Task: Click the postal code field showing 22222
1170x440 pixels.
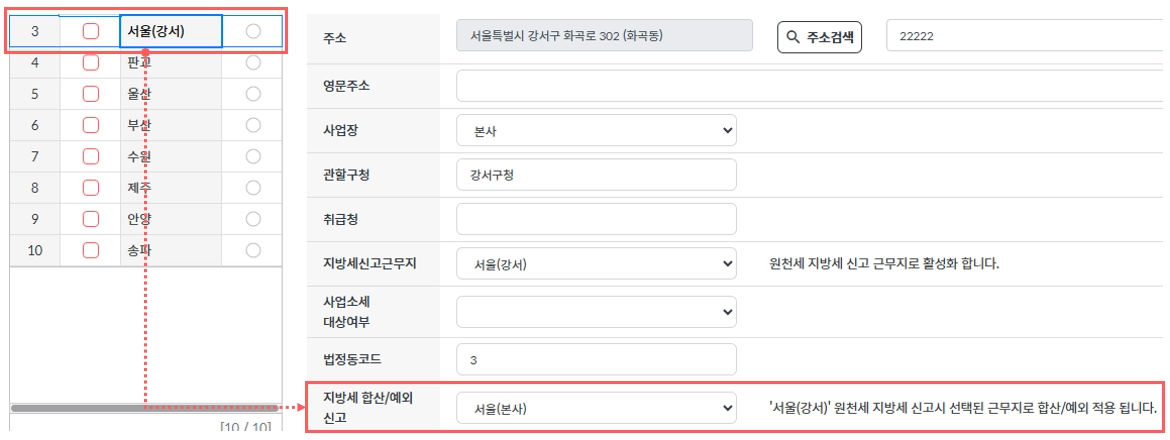Action: click(x=1025, y=37)
